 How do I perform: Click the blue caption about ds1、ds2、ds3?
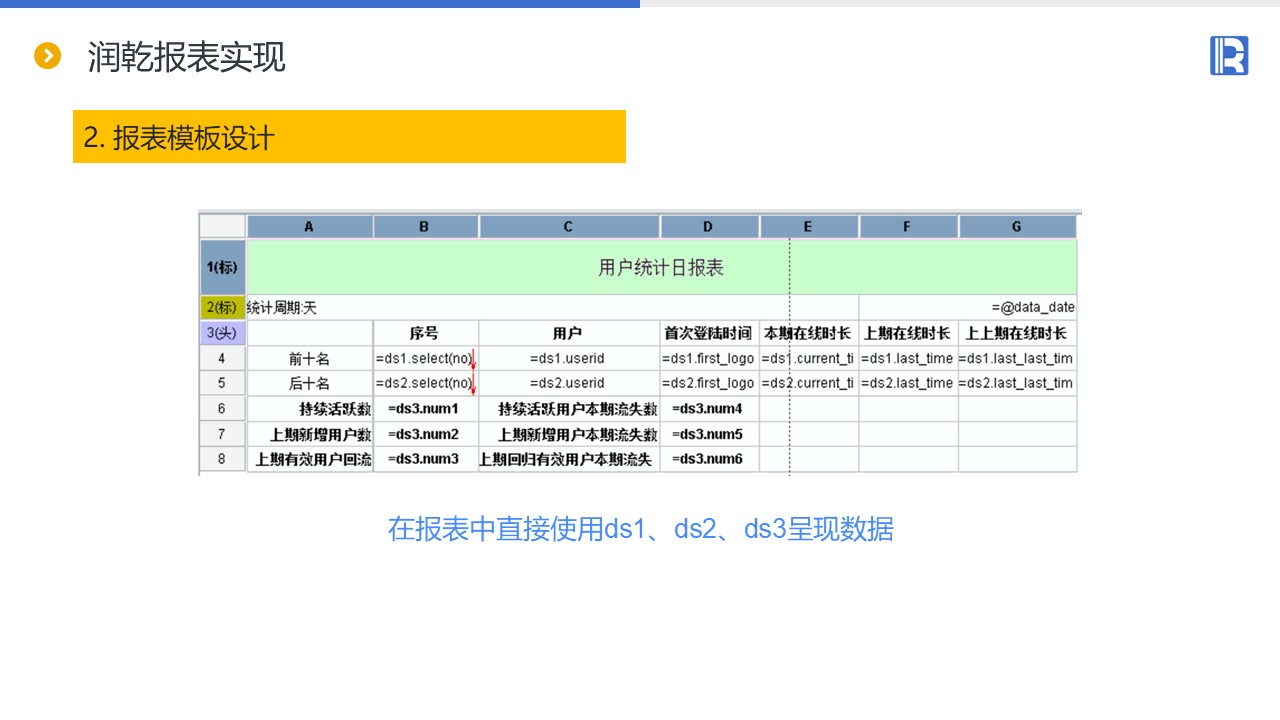[x=641, y=528]
